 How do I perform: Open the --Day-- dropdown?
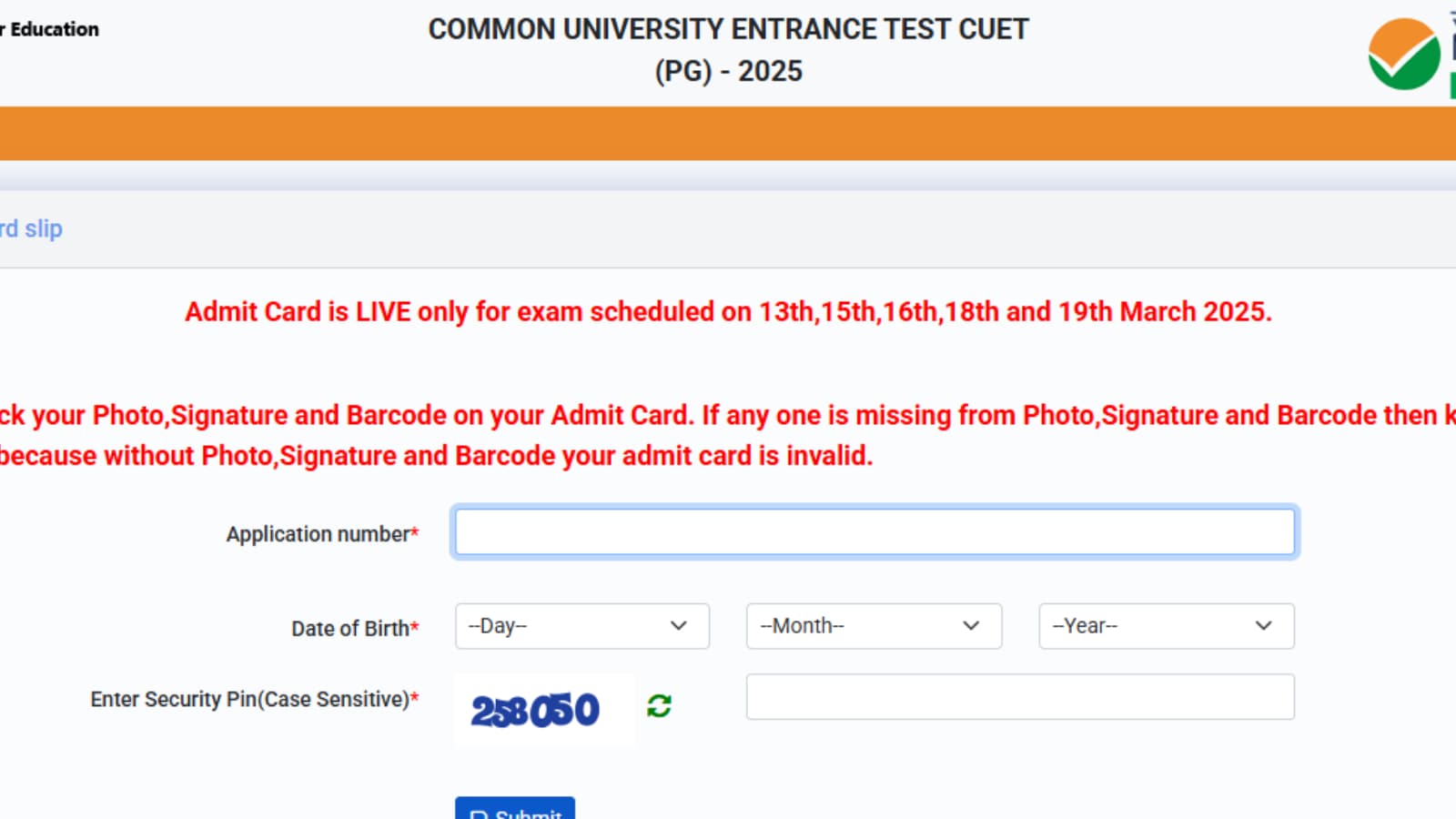[x=582, y=626]
